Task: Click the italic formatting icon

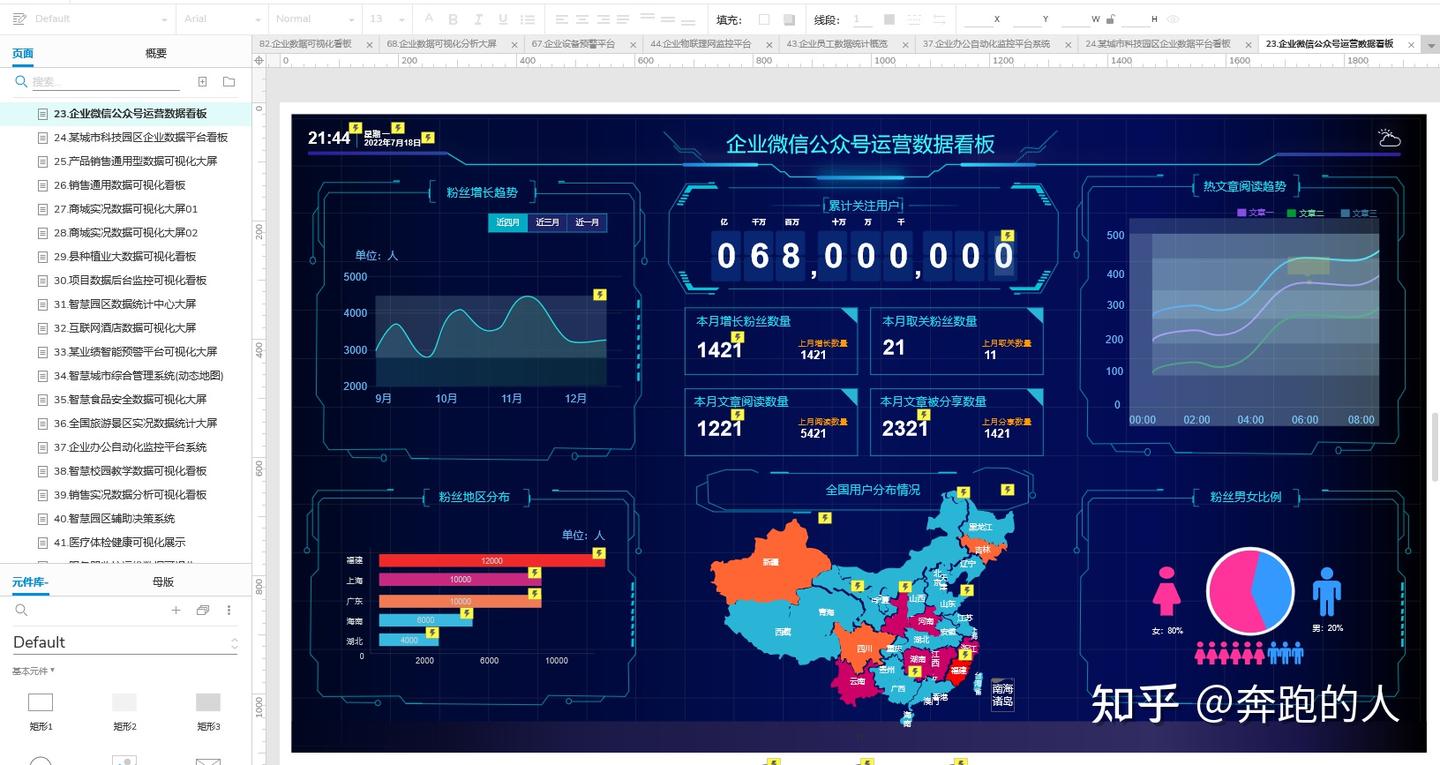Action: pos(478,19)
